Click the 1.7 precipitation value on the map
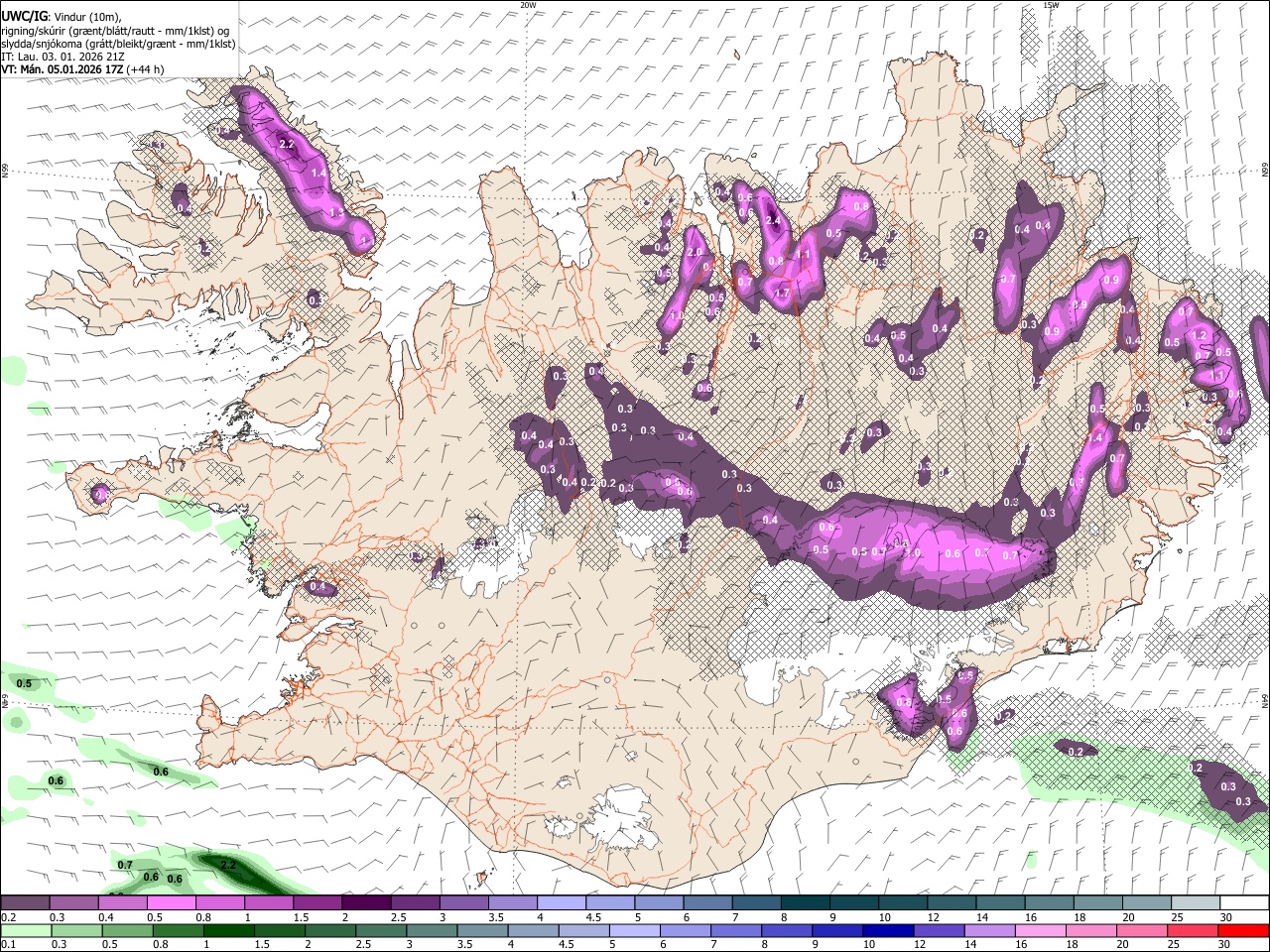This screenshot has width=1270, height=952. tap(782, 294)
